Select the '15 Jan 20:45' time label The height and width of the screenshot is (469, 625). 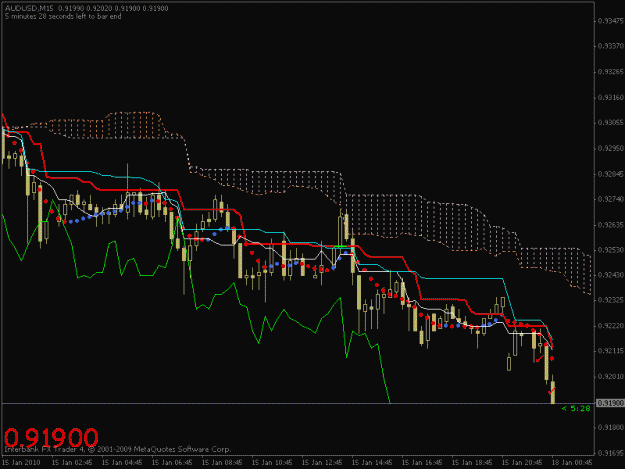click(522, 463)
